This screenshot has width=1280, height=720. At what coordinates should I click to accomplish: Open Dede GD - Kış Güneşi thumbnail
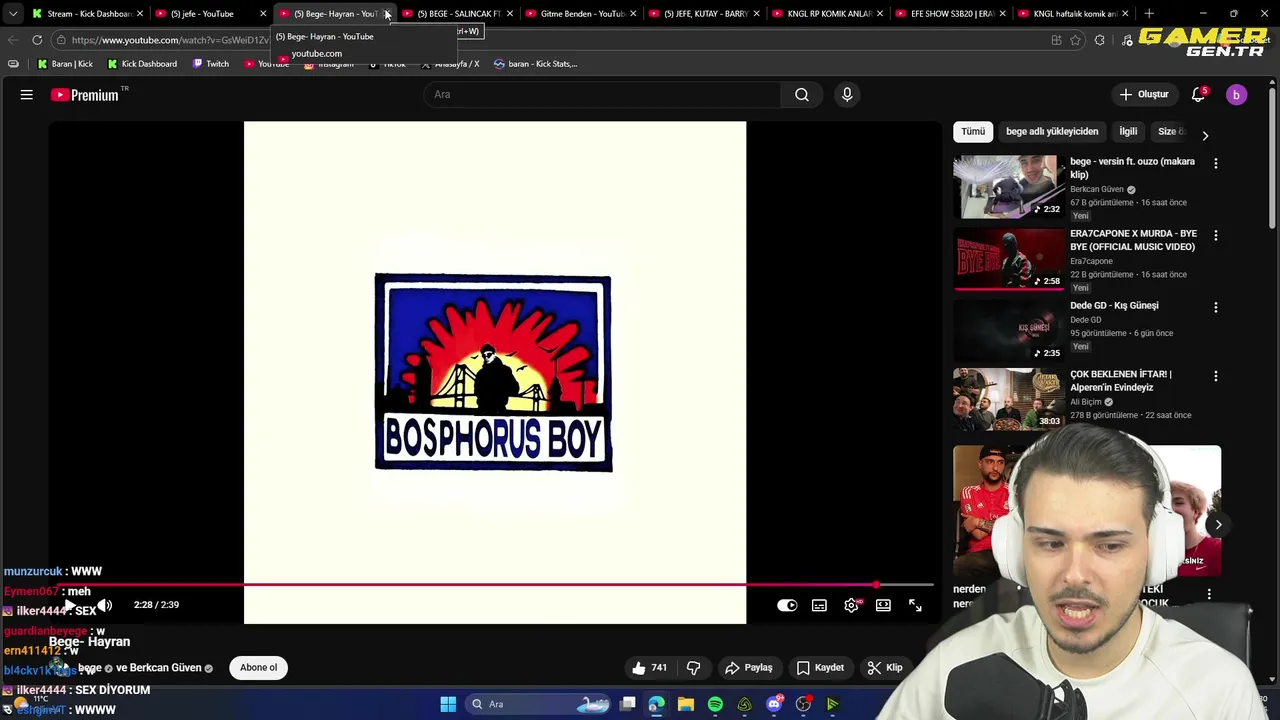[x=1009, y=330]
